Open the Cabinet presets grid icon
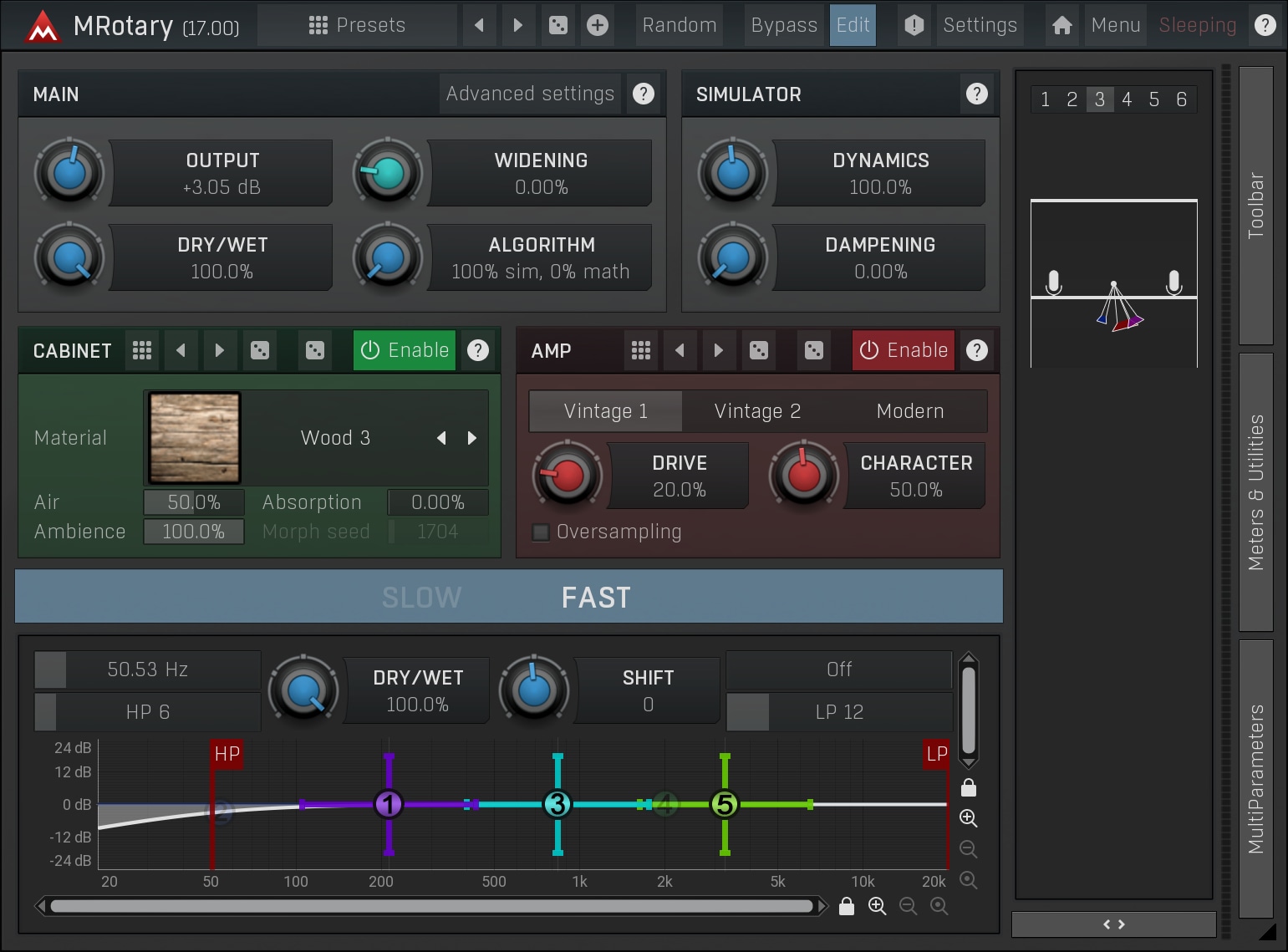The image size is (1288, 952). pyautogui.click(x=142, y=350)
